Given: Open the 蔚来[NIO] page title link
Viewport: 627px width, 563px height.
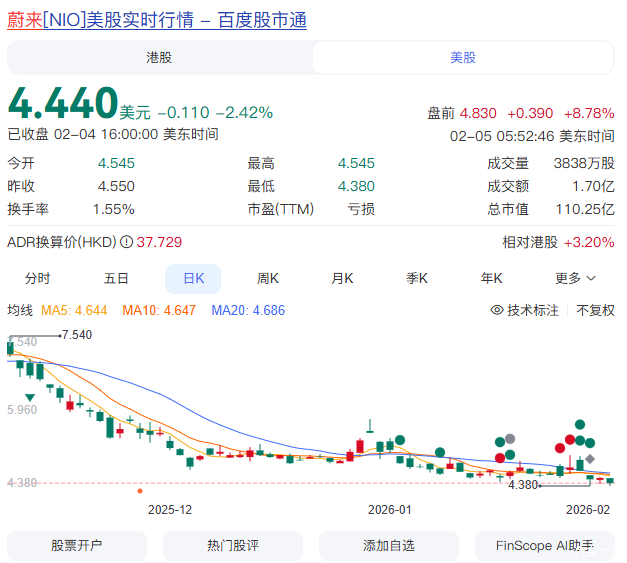Looking at the screenshot, I should click(157, 20).
